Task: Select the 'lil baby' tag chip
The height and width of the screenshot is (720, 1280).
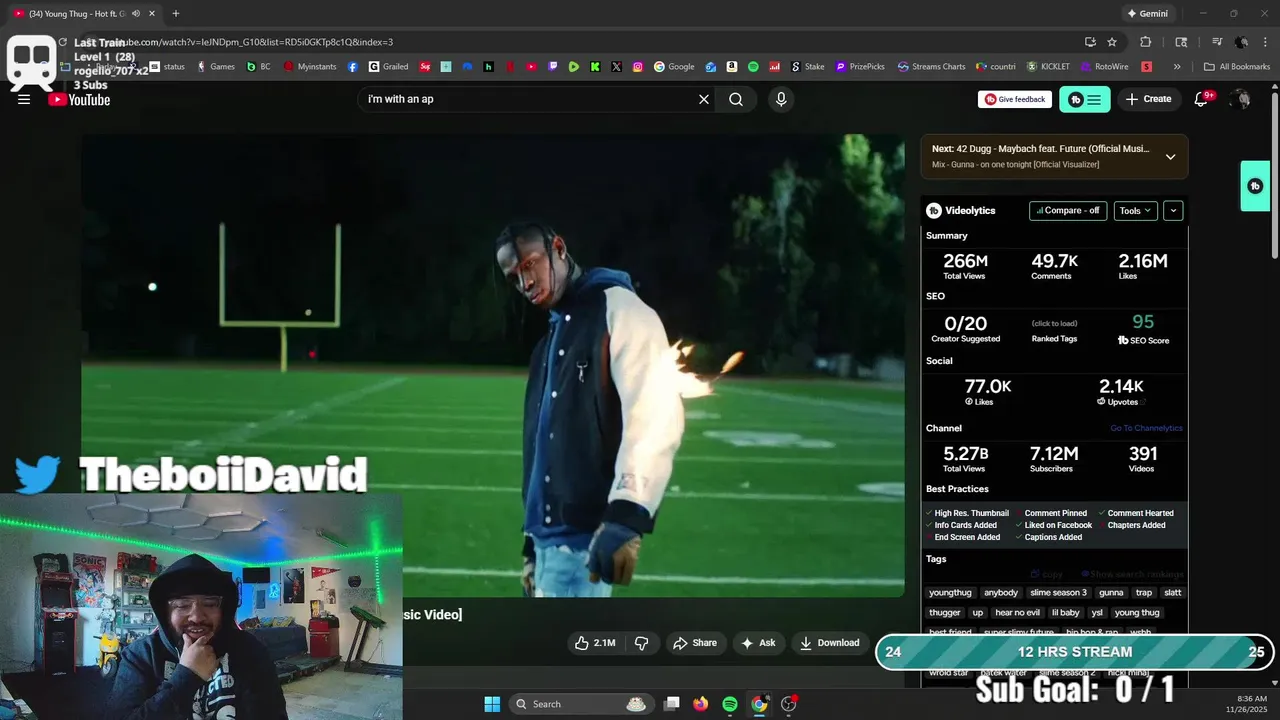Action: 1065,613
